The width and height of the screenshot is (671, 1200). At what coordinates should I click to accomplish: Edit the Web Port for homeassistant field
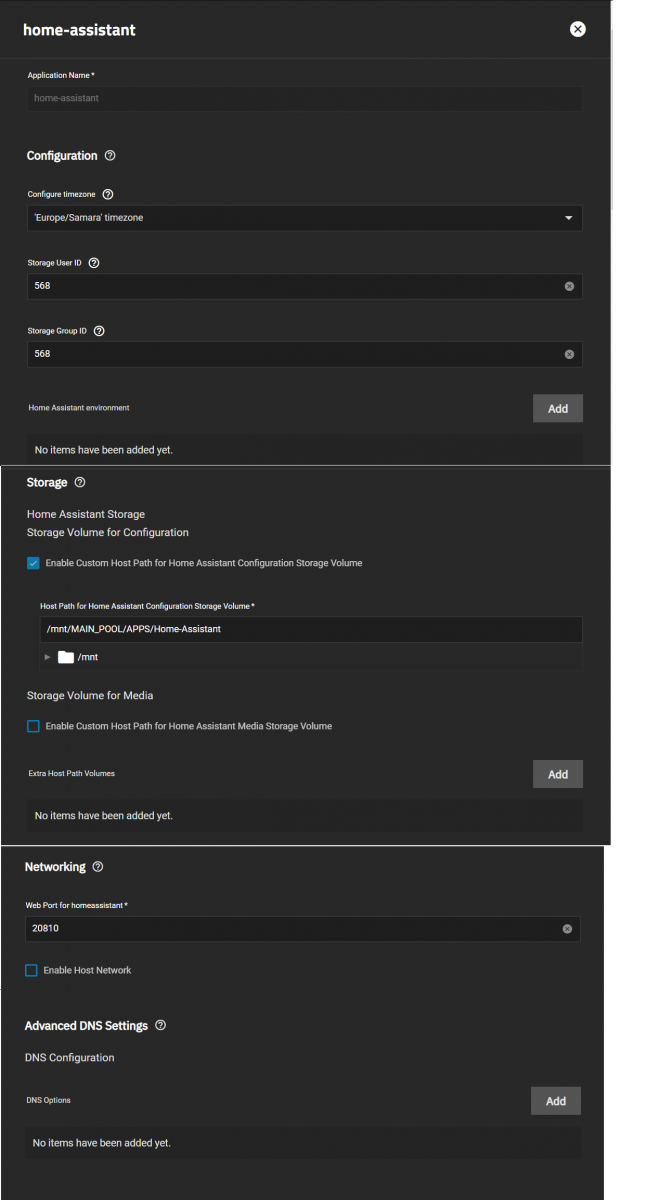tap(303, 929)
